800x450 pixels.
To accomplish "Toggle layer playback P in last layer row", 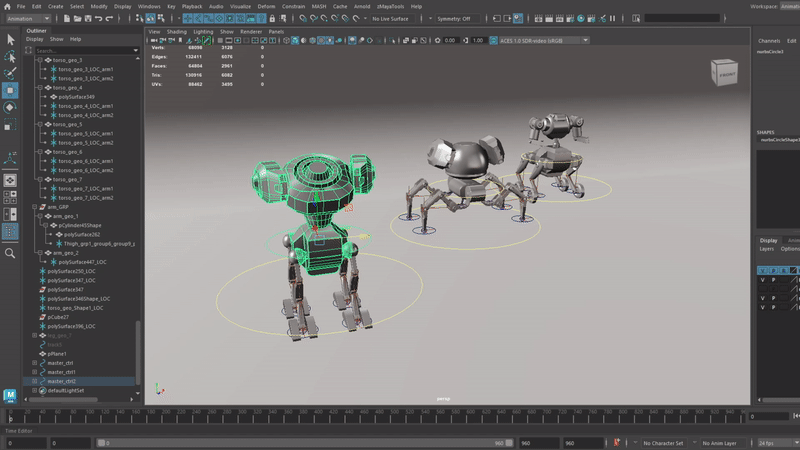I will coord(773,307).
